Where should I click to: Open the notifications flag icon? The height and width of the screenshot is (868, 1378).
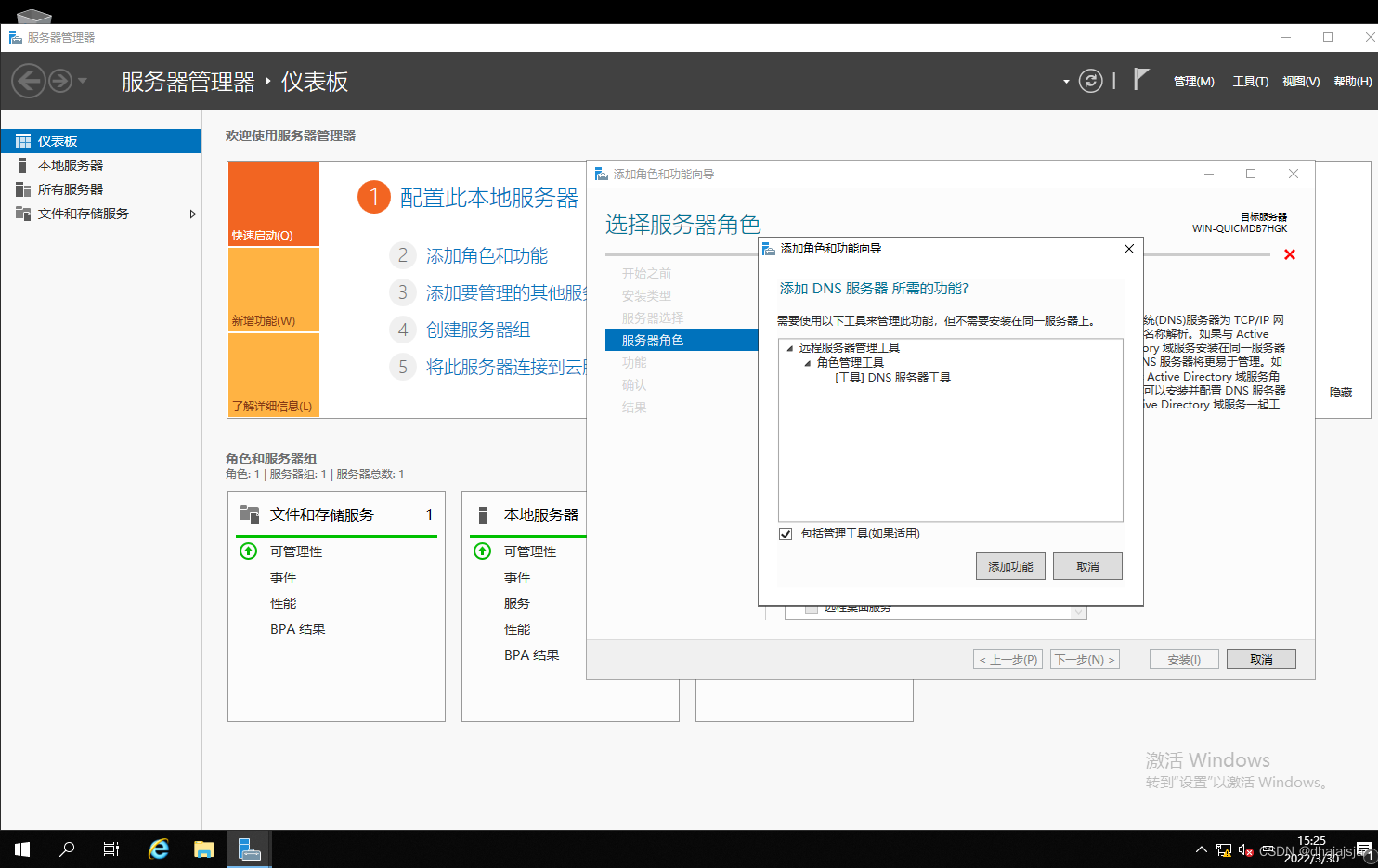pos(1141,80)
